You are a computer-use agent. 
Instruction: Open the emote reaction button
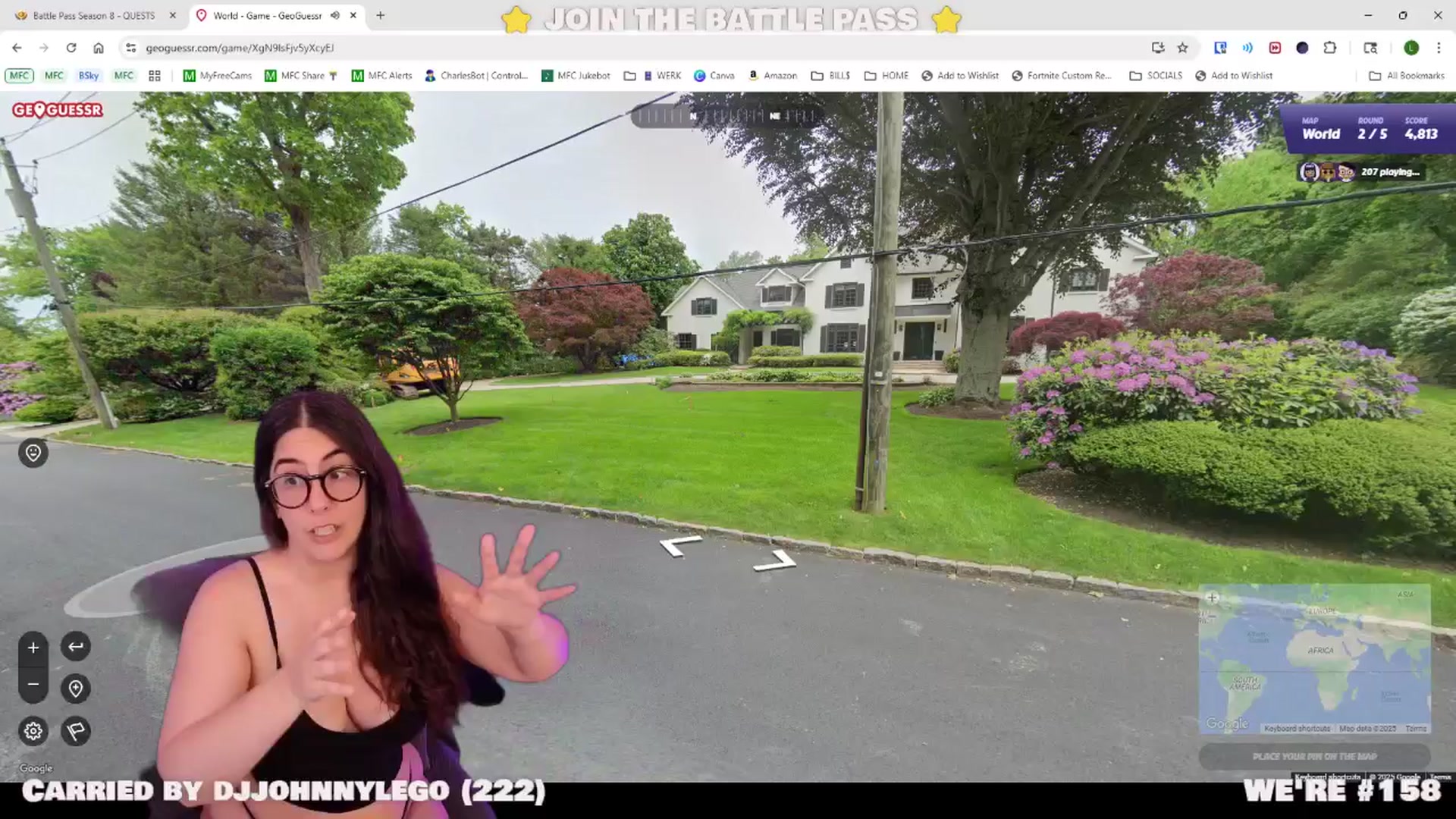coord(33,453)
